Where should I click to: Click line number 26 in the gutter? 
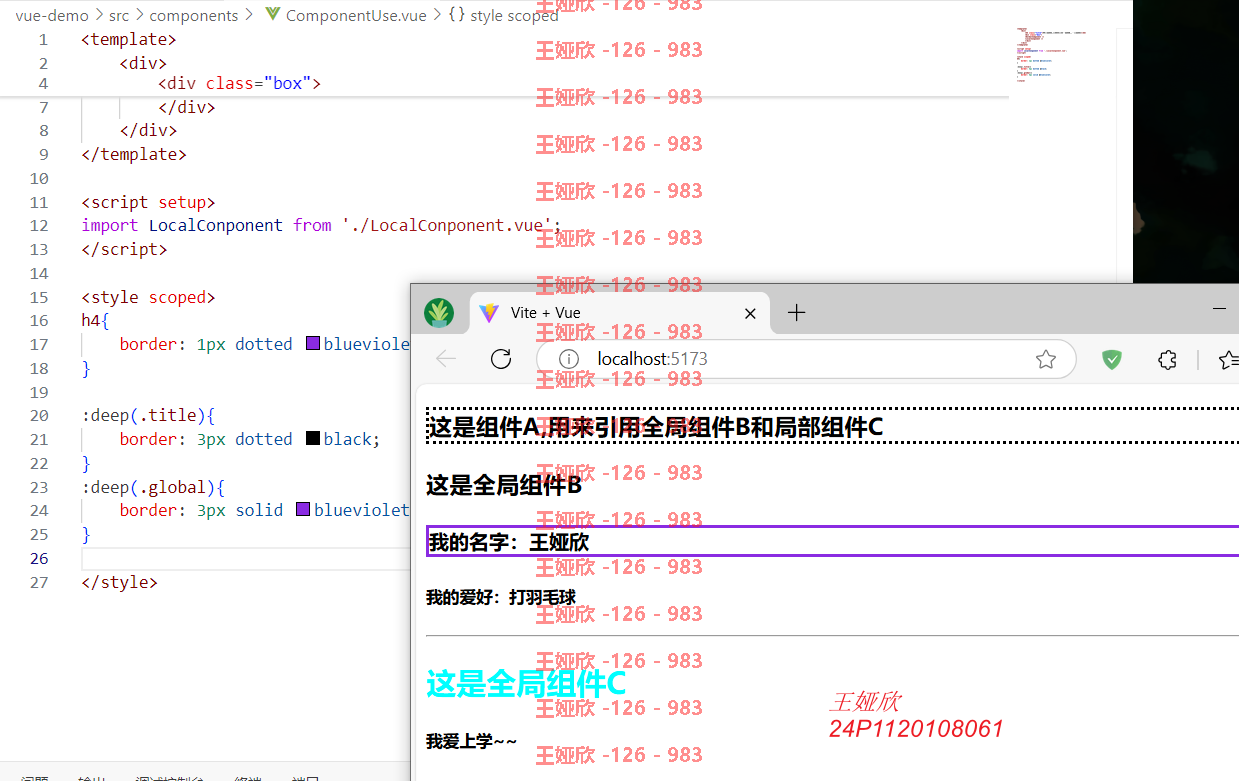(x=38, y=558)
